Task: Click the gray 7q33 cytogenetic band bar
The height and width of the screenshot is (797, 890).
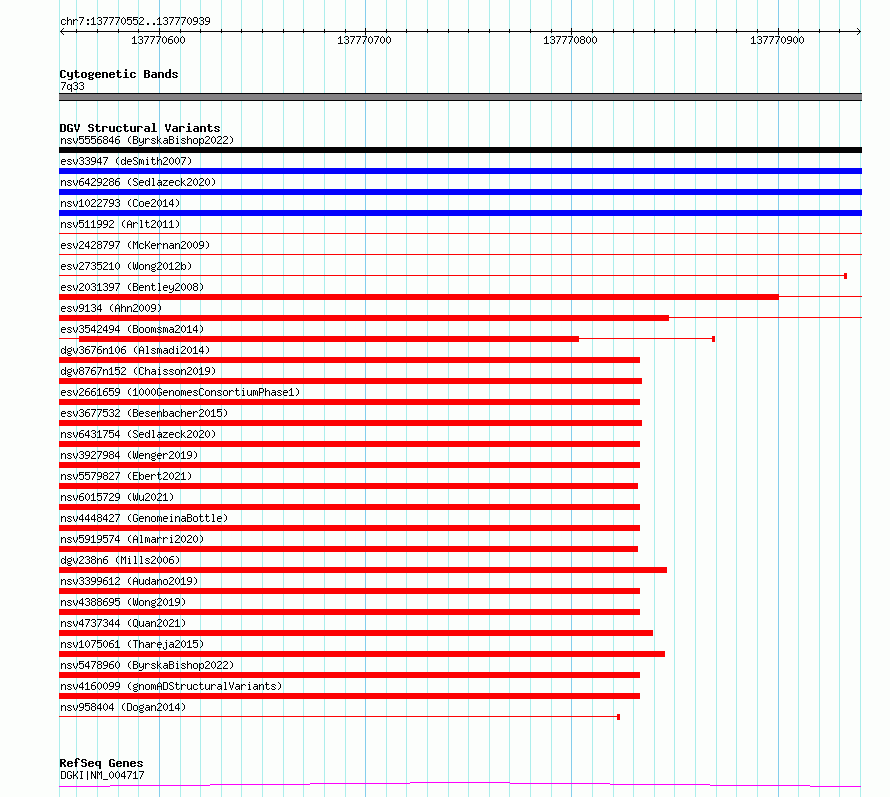Action: (x=460, y=97)
